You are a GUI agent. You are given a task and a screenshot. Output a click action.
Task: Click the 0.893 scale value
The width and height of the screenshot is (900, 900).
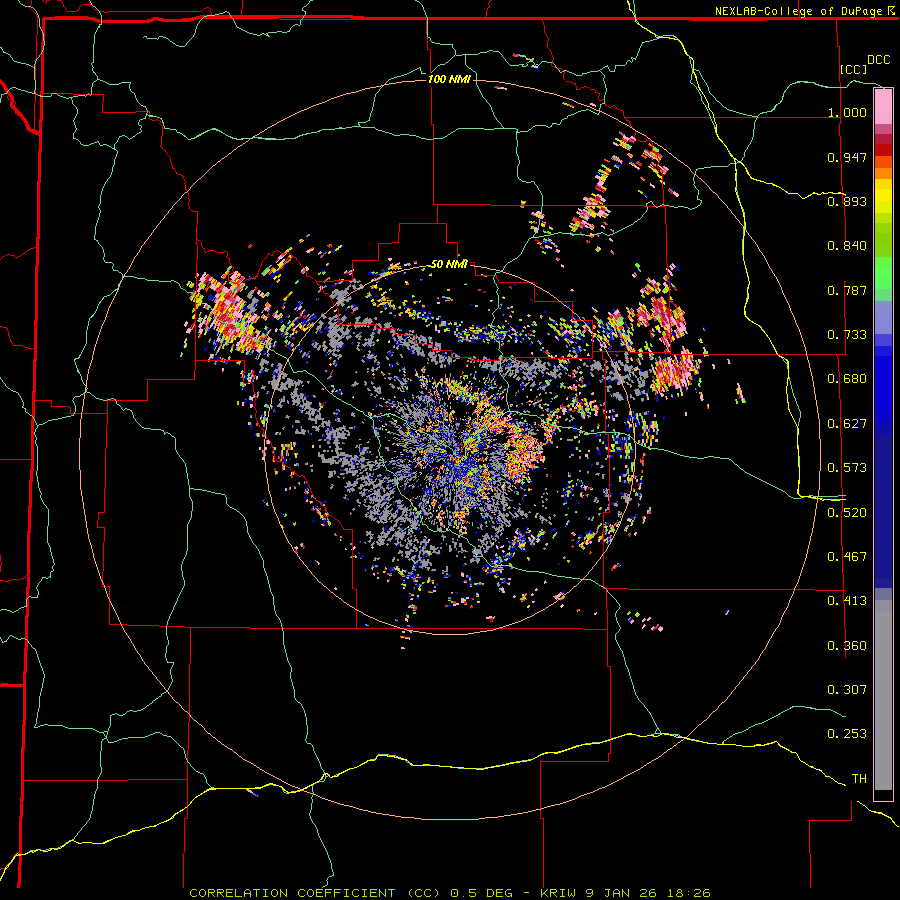(x=847, y=201)
